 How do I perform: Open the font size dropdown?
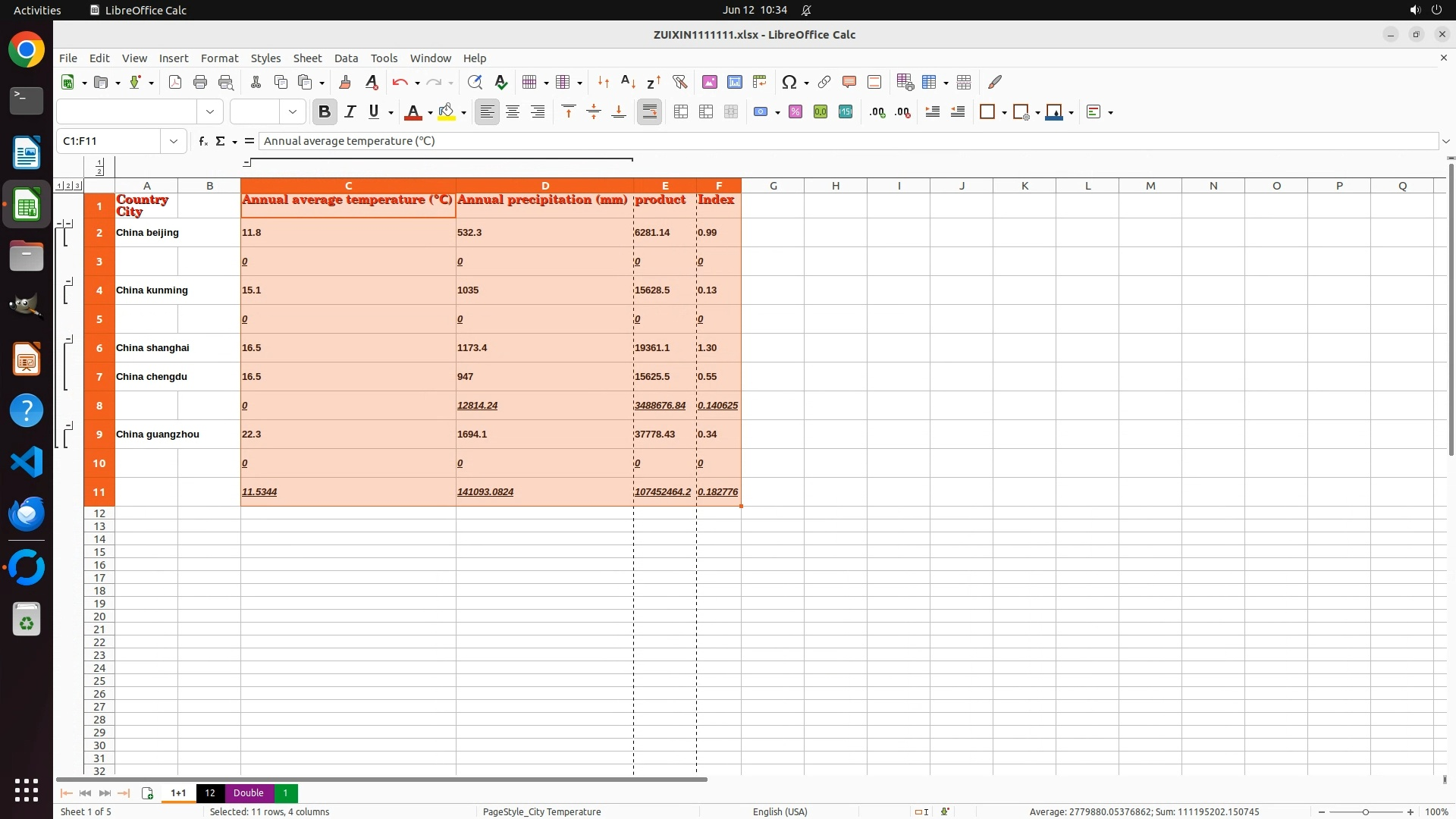pyautogui.click(x=293, y=112)
